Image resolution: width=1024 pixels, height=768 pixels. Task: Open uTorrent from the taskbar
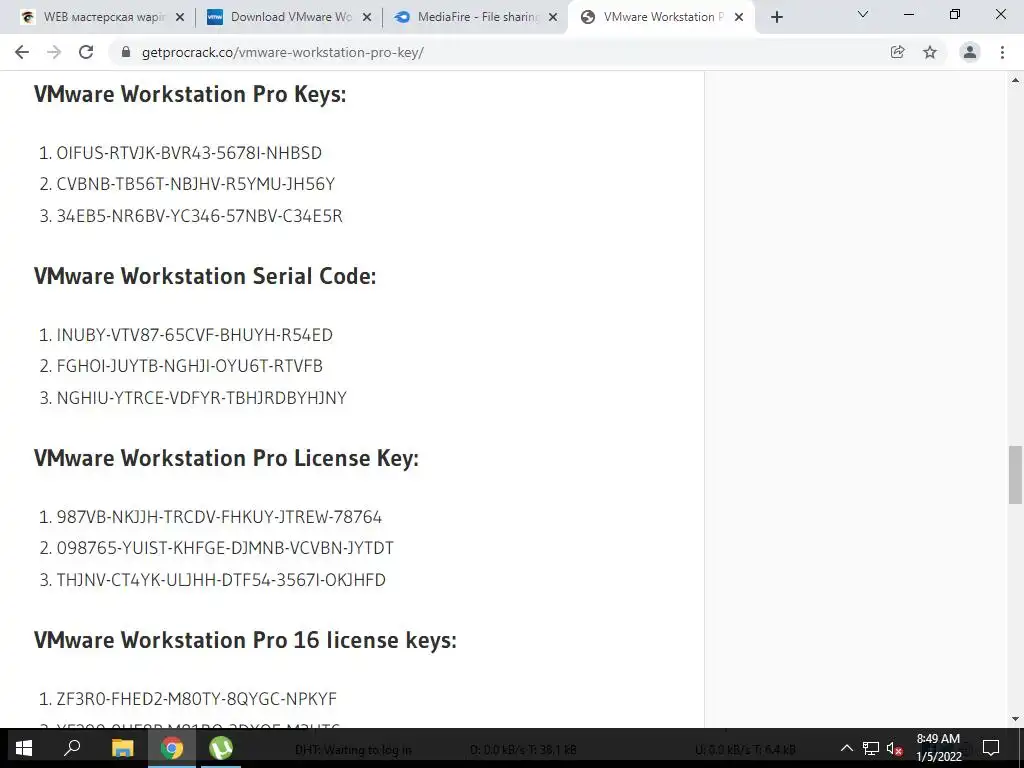[221, 748]
